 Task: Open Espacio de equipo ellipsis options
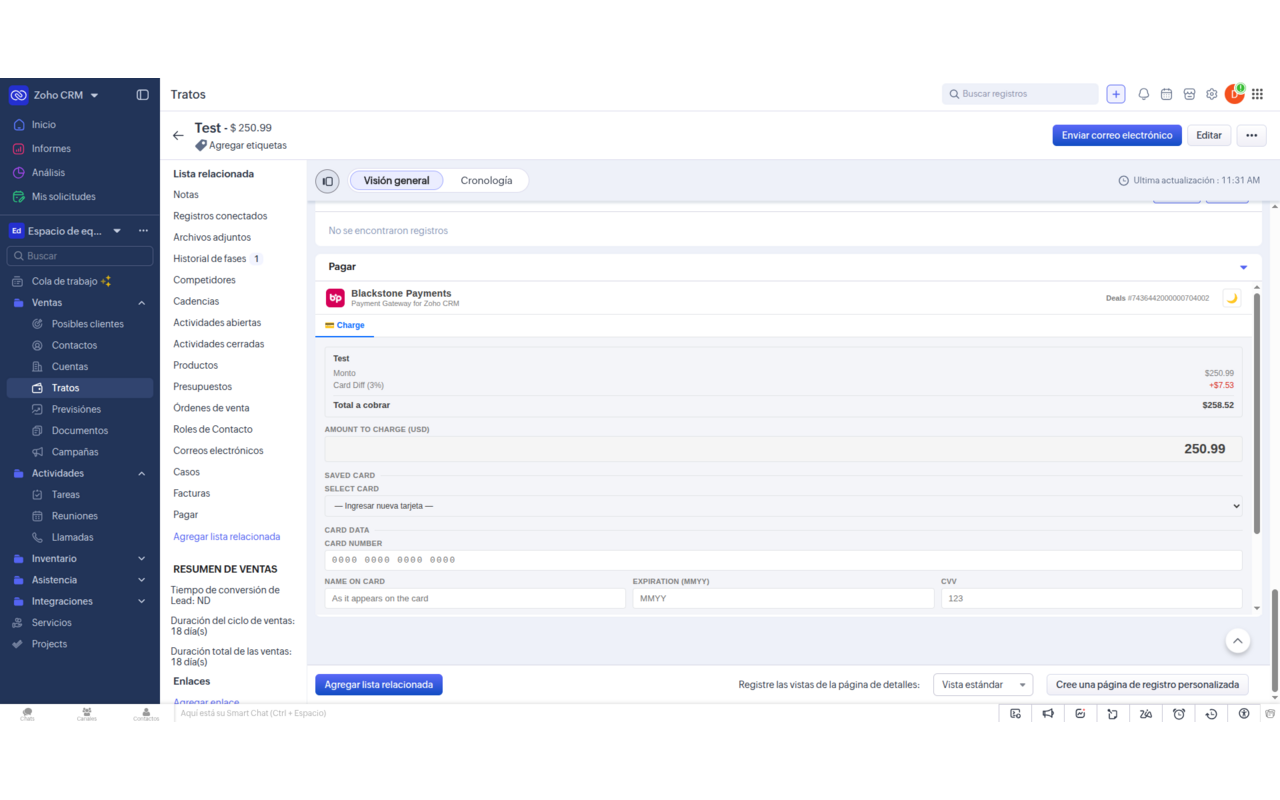click(143, 231)
